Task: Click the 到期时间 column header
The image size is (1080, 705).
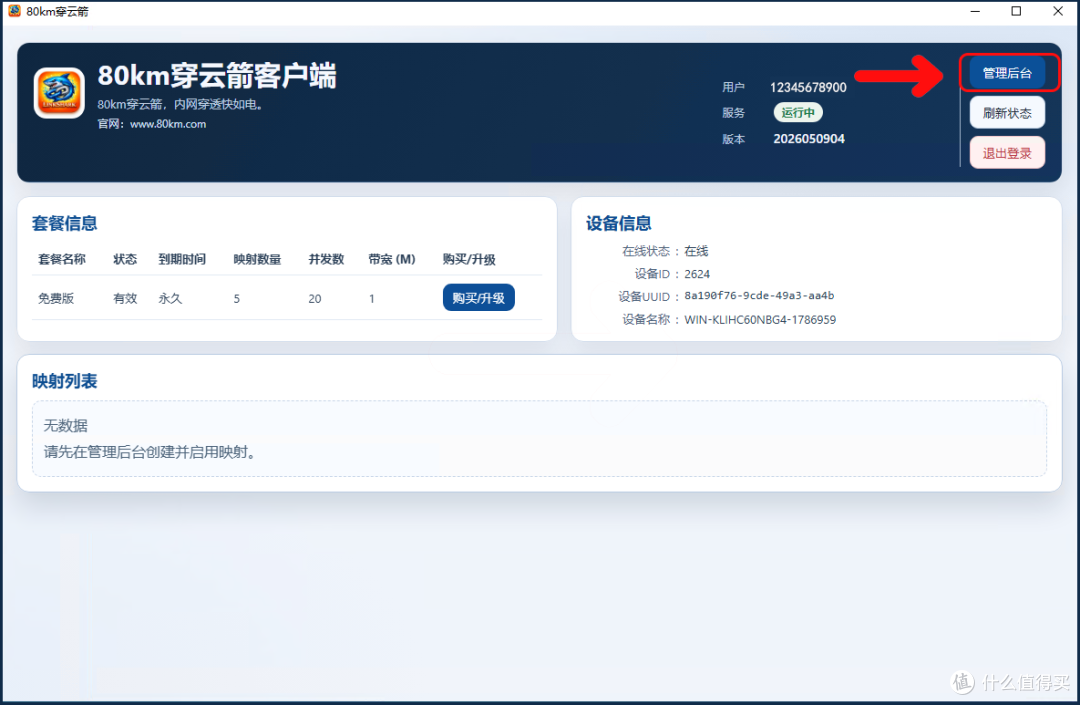Action: (182, 259)
